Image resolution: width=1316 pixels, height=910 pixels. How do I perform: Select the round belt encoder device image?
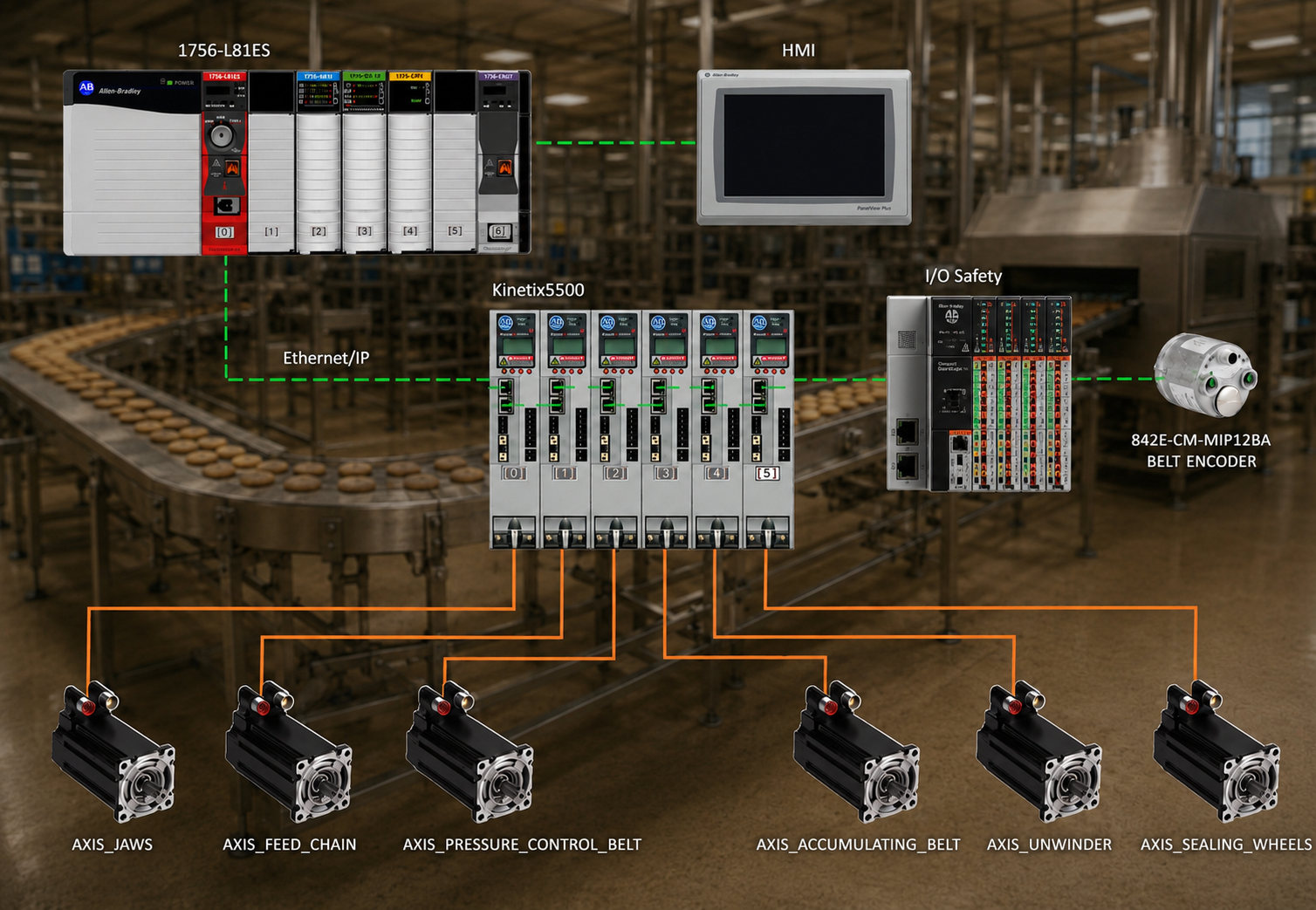pos(1205,377)
